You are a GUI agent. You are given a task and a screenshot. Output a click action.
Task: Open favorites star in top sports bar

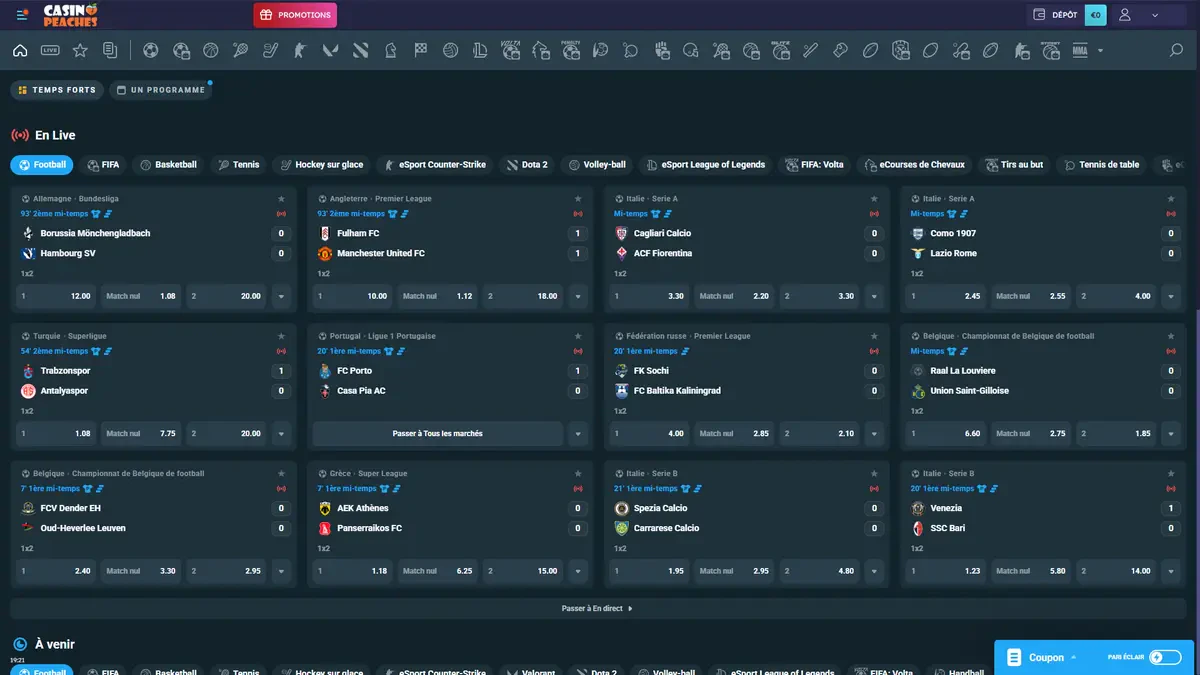pyautogui.click(x=80, y=50)
